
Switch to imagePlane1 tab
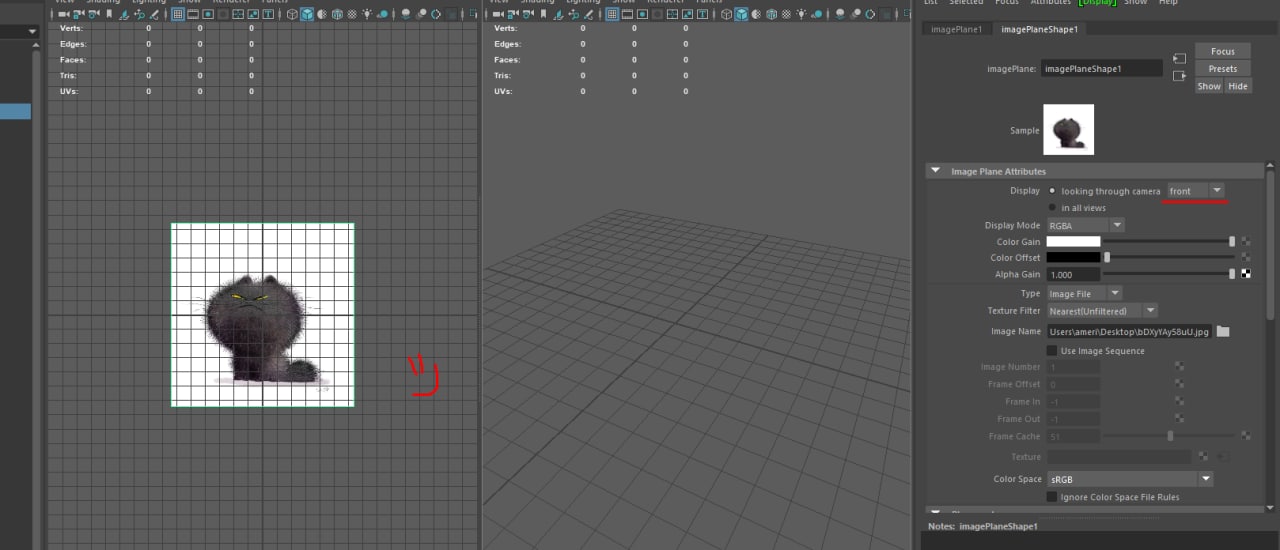pyautogui.click(x=957, y=29)
